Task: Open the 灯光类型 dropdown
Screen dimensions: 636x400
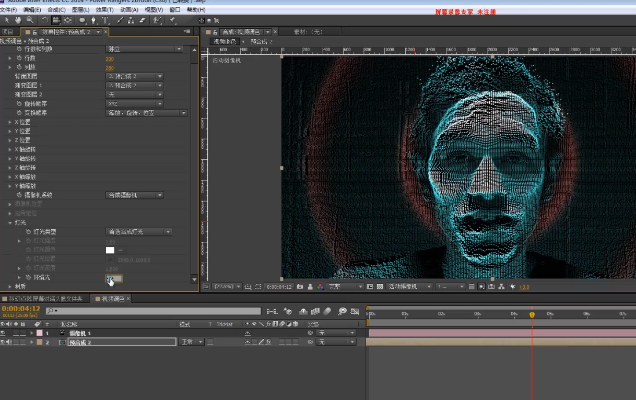Action: 139,231
